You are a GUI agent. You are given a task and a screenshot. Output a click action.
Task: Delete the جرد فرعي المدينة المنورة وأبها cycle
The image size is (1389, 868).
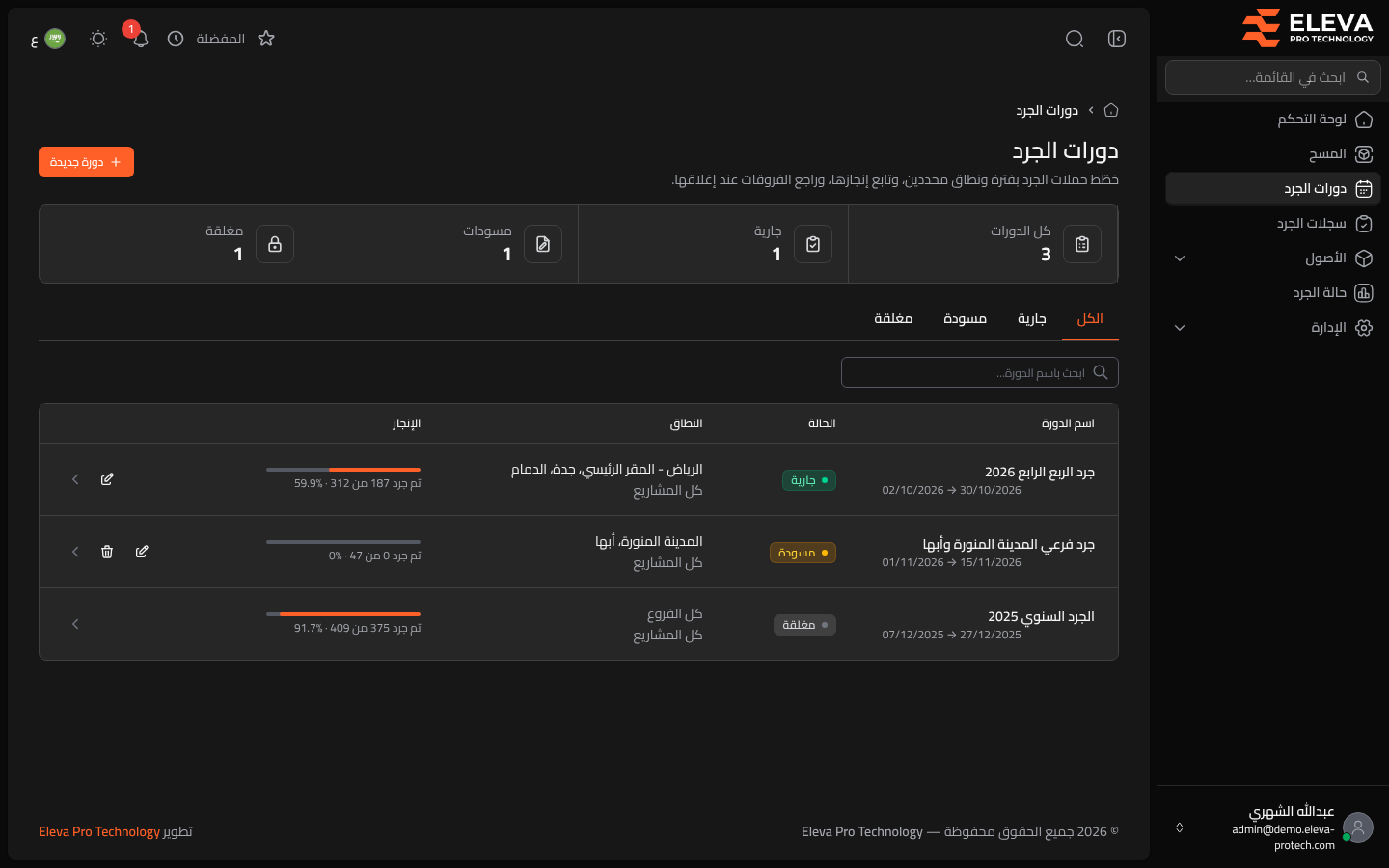pos(107,552)
